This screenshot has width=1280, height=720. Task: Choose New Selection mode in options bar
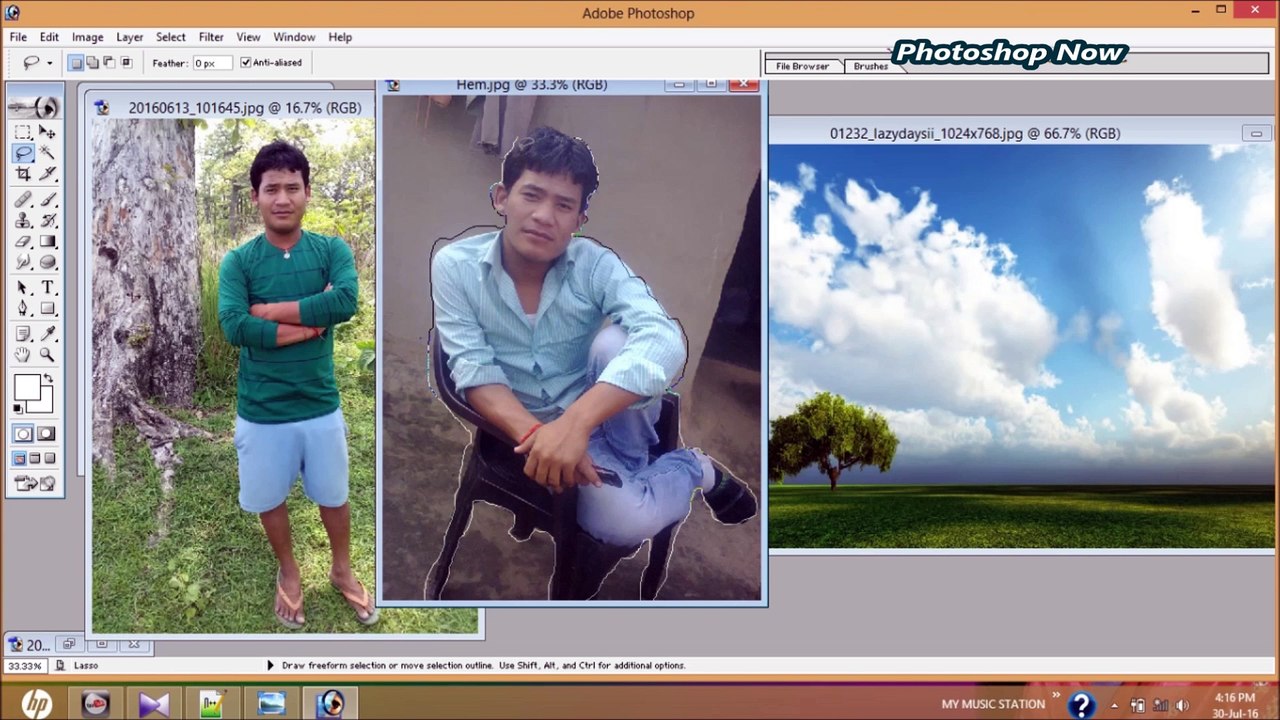click(76, 63)
